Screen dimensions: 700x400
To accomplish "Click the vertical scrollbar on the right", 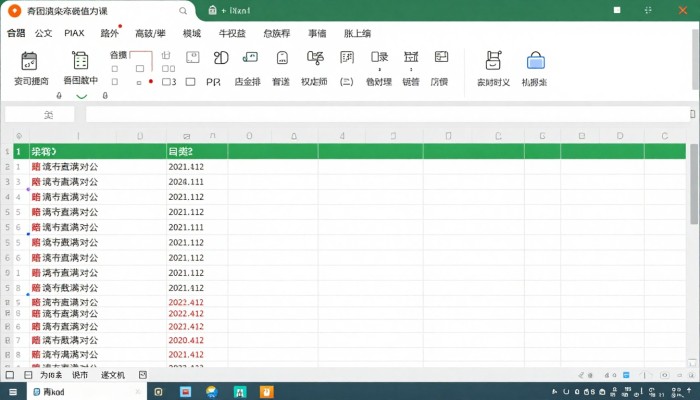I will 694,200.
